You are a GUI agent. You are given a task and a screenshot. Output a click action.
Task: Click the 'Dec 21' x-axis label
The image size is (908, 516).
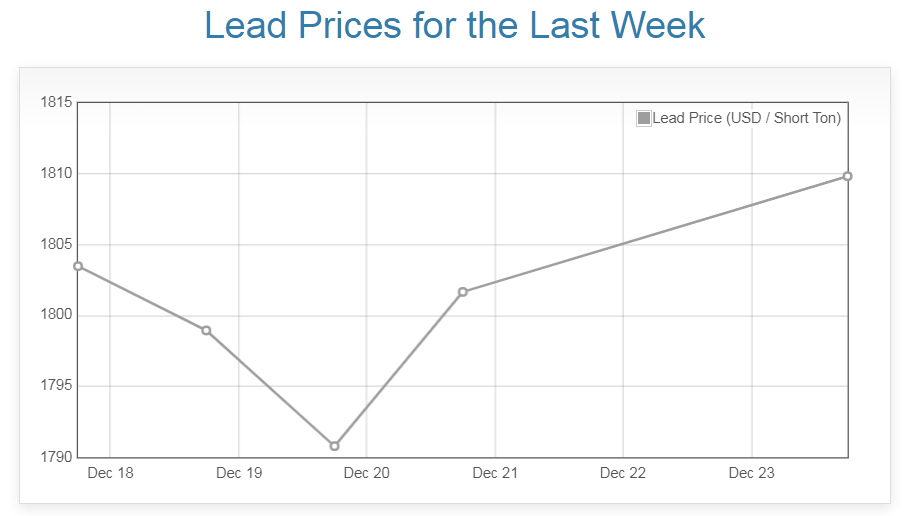tap(495, 473)
